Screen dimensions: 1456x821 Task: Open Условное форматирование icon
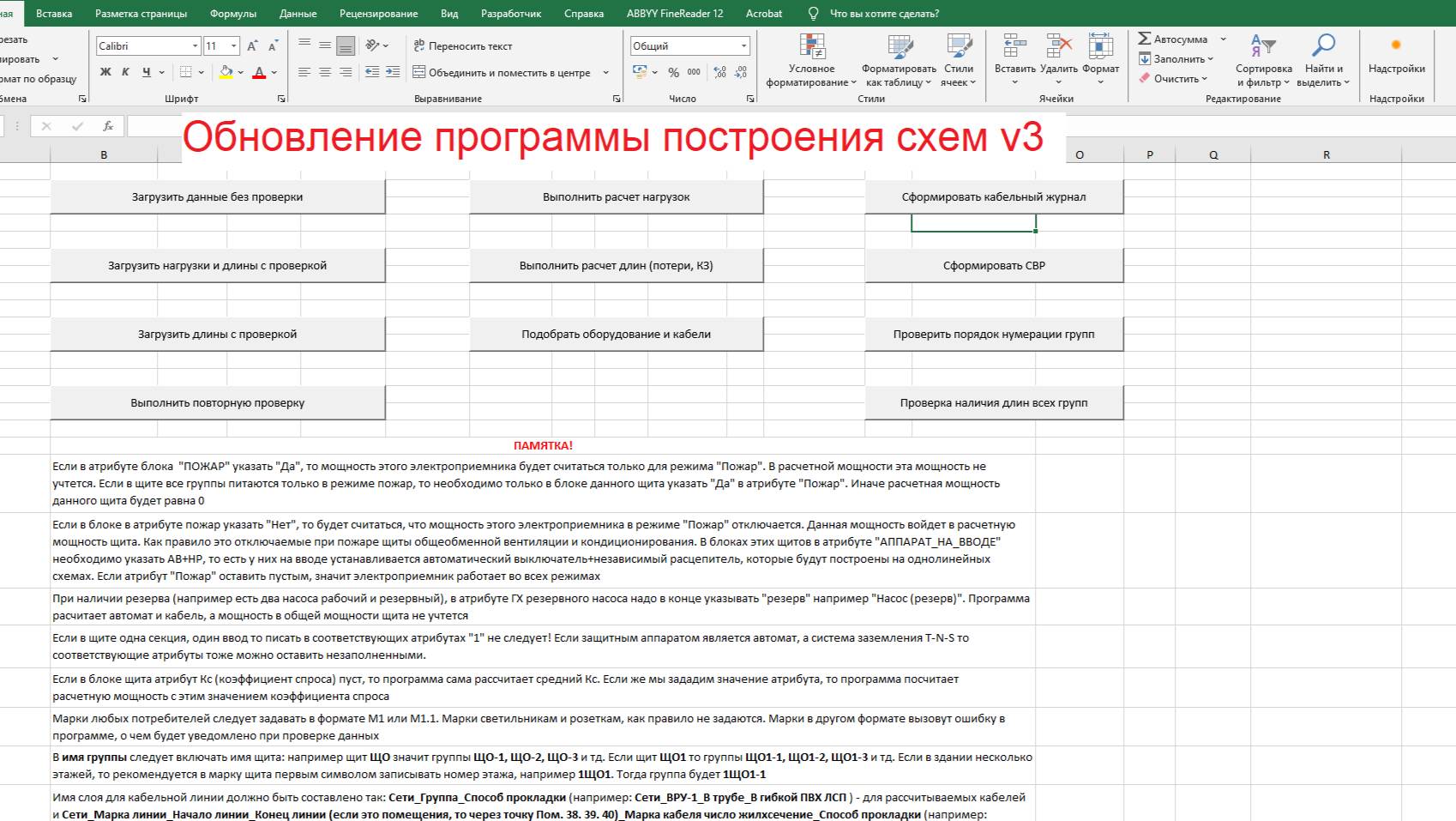[x=812, y=46]
